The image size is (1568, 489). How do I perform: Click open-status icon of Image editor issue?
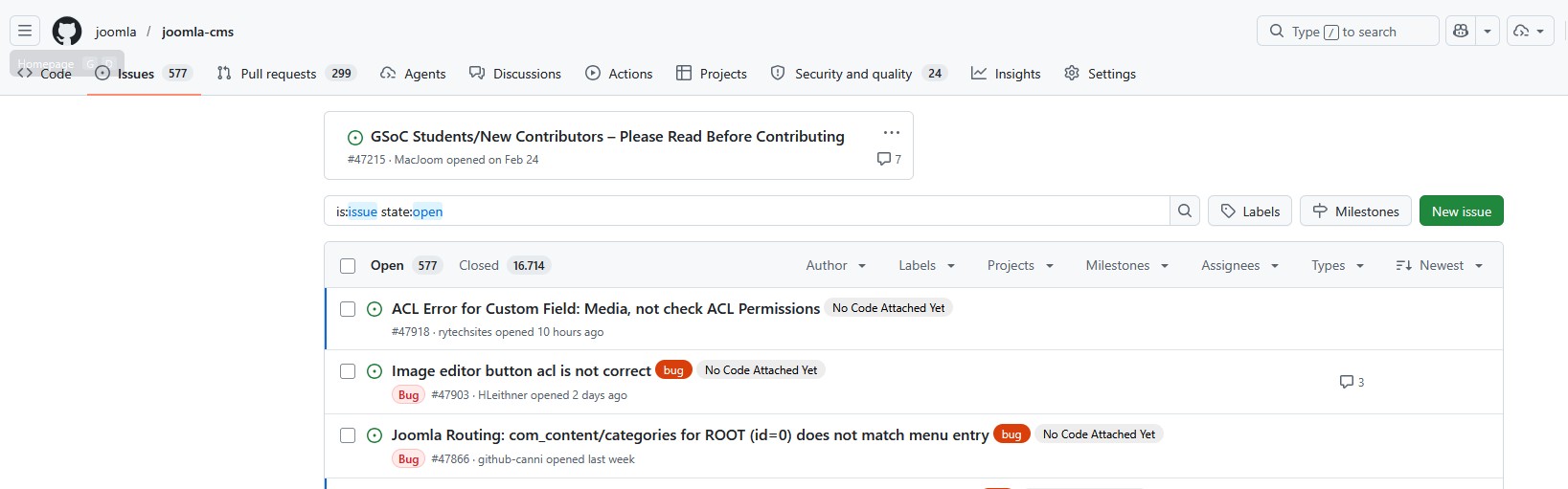tap(375, 371)
